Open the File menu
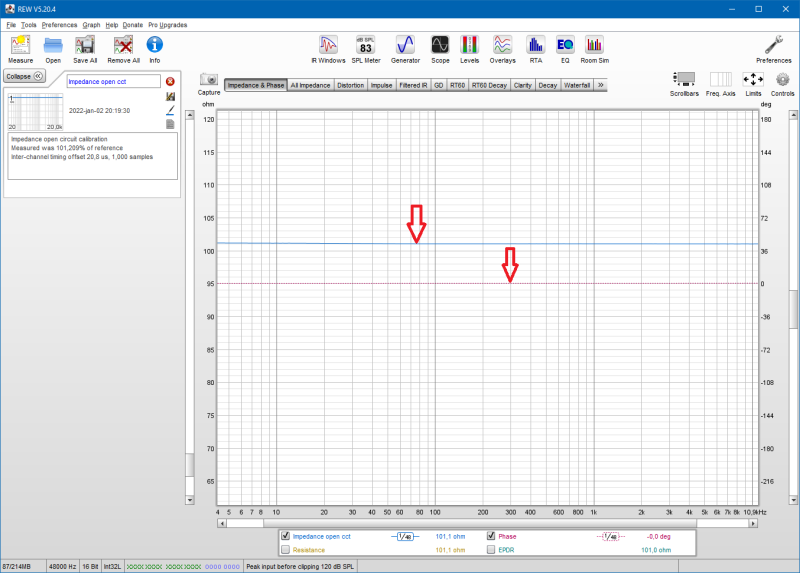This screenshot has height=573, width=800. pyautogui.click(x=11, y=25)
